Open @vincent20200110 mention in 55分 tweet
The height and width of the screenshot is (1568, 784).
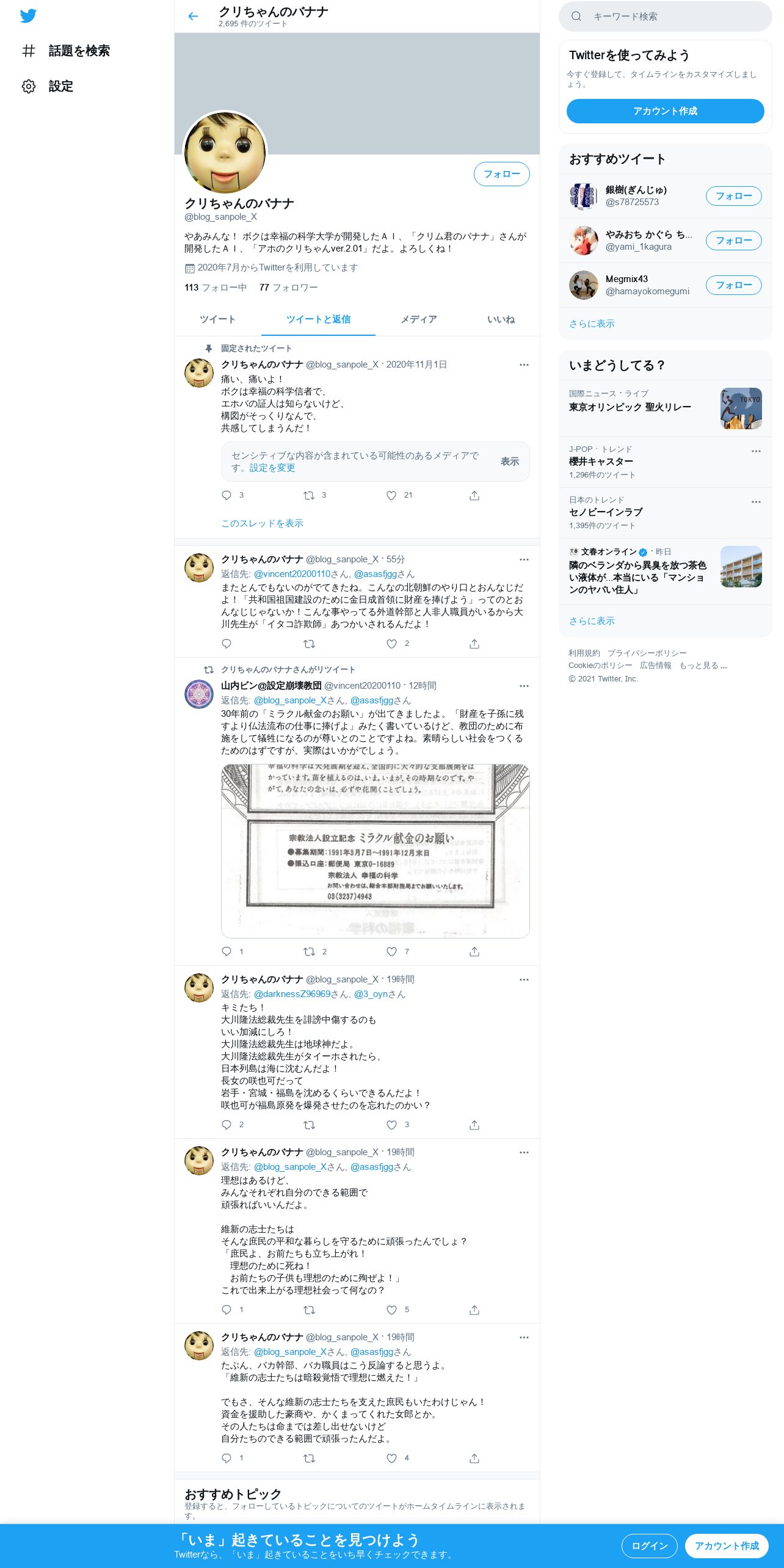[x=291, y=574]
